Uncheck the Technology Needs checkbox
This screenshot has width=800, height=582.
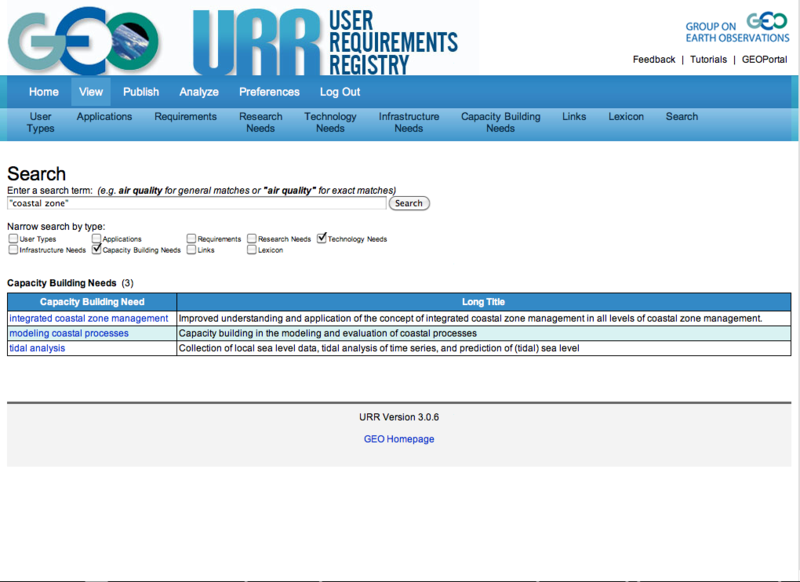pos(322,239)
